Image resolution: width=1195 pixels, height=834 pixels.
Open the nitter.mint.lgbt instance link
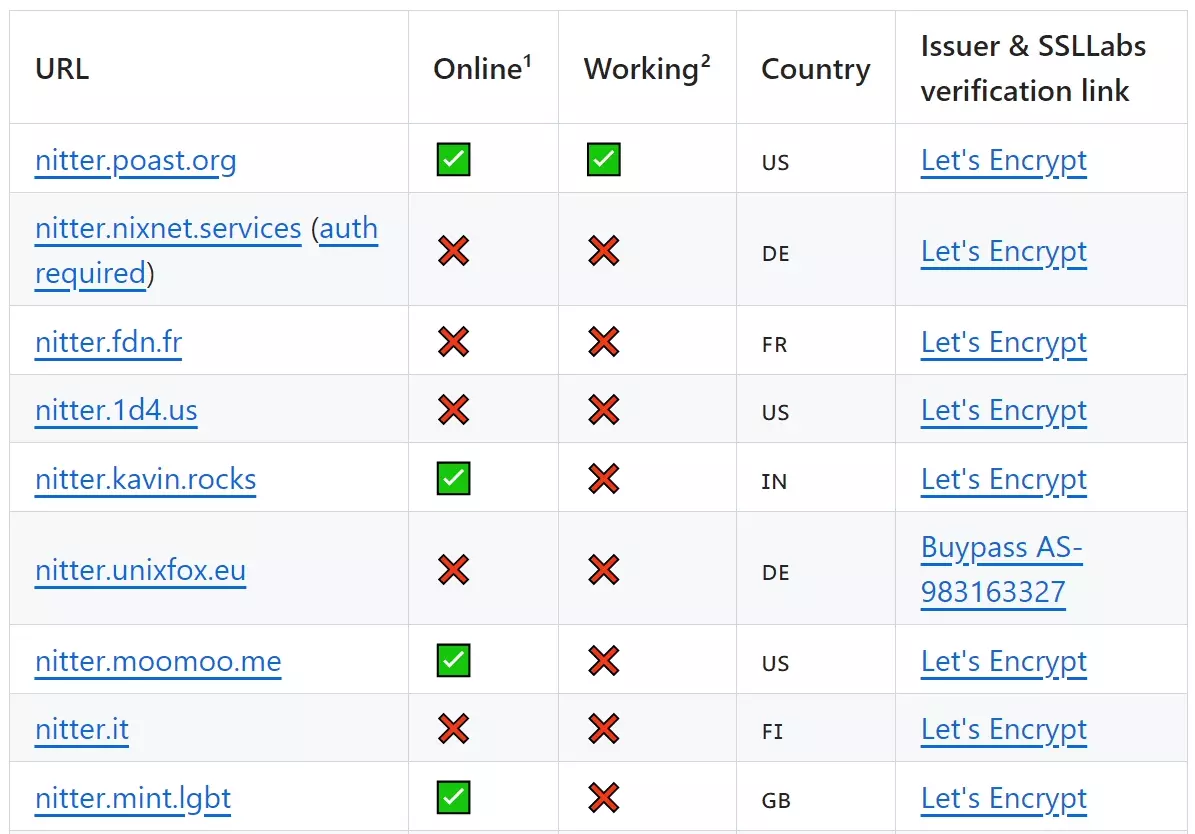[132, 798]
